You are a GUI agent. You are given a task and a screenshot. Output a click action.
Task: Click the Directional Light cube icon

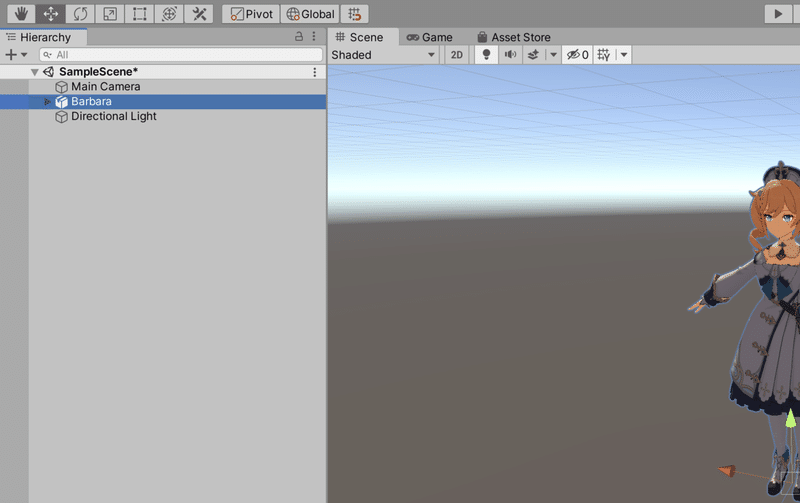click(61, 117)
